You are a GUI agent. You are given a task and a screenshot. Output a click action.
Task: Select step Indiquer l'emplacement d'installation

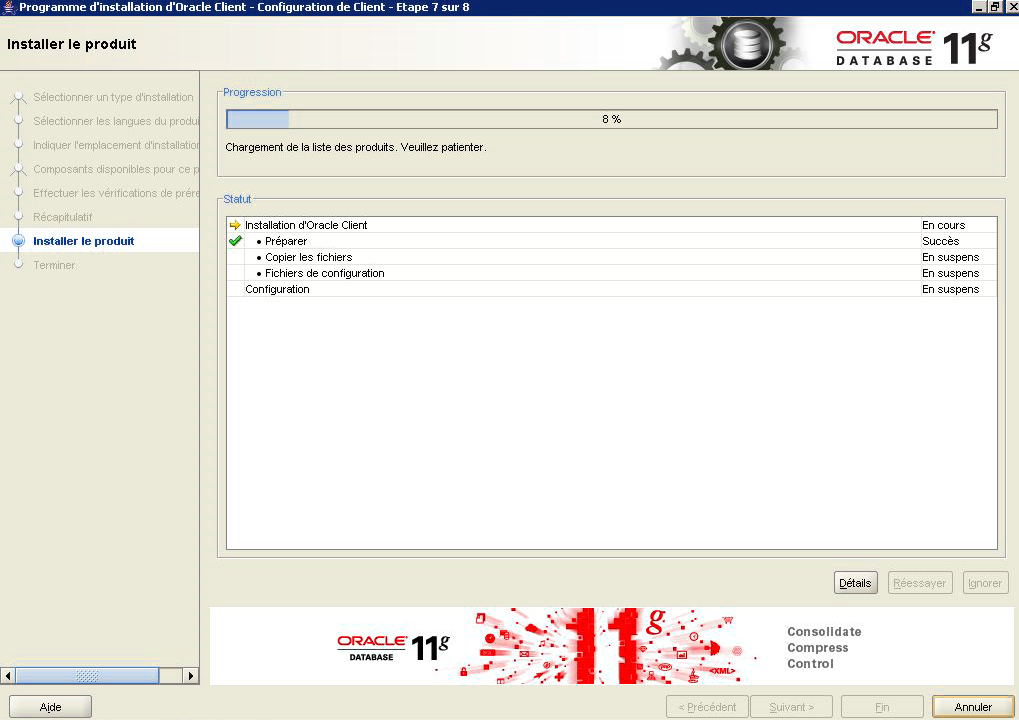pyautogui.click(x=116, y=145)
